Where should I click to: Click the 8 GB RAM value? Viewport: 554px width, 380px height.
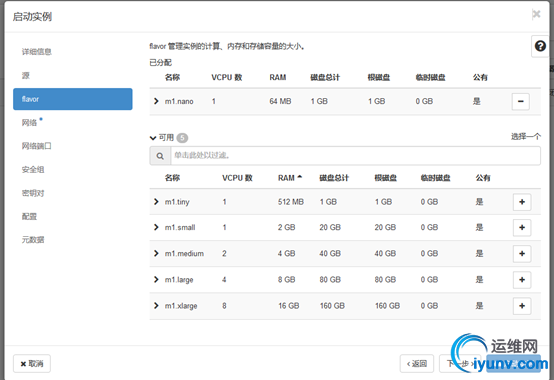(286, 280)
